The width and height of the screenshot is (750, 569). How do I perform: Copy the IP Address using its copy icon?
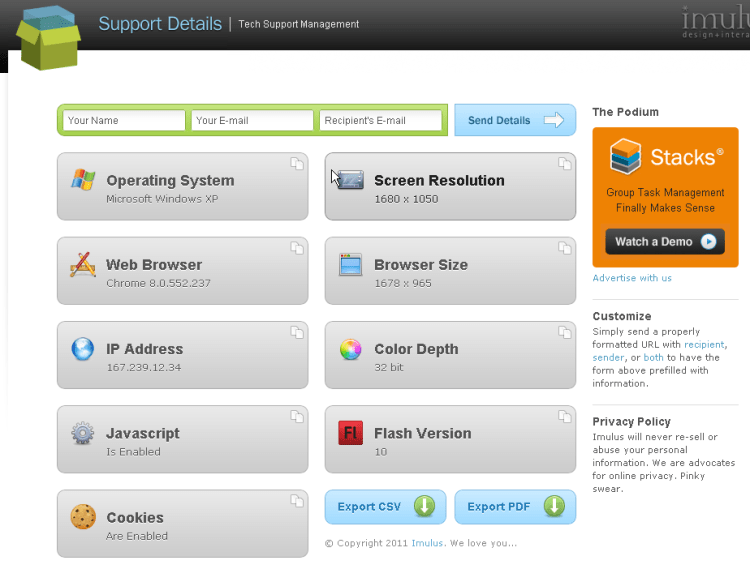[297, 332]
